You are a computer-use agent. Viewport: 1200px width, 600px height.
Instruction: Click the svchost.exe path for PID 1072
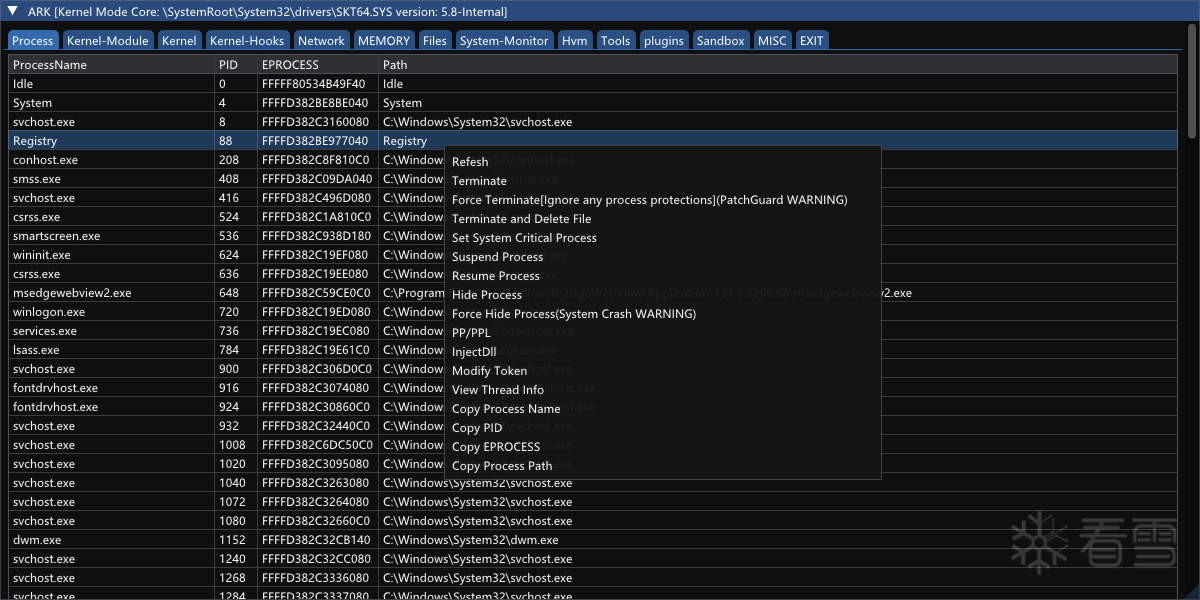click(477, 502)
